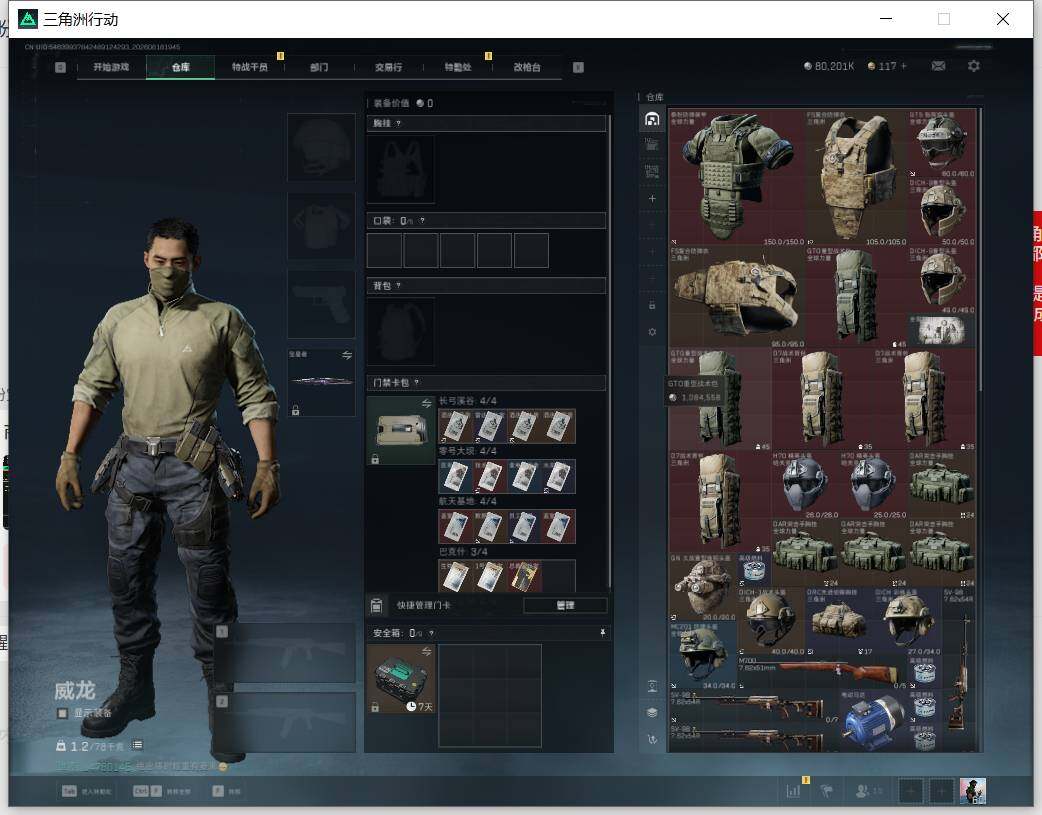Open settings gear in top bar
This screenshot has height=815, width=1042.
[974, 66]
